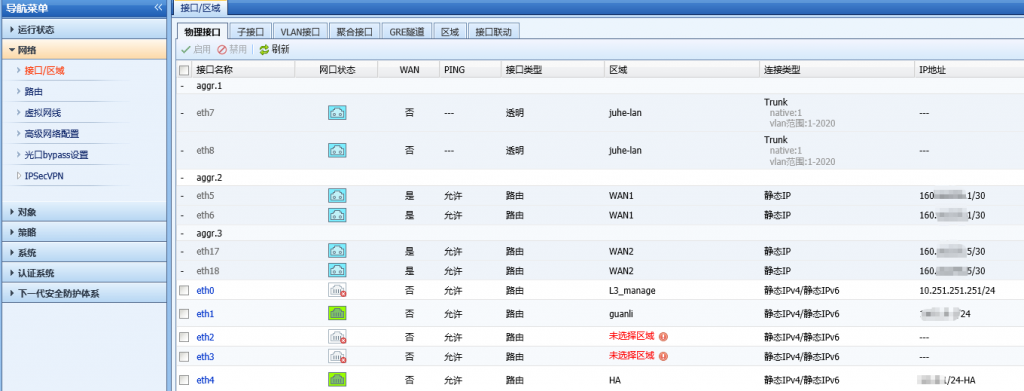
Task: Open 虚拟网线 in the navigation tree
Action: pyautogui.click(x=42, y=113)
